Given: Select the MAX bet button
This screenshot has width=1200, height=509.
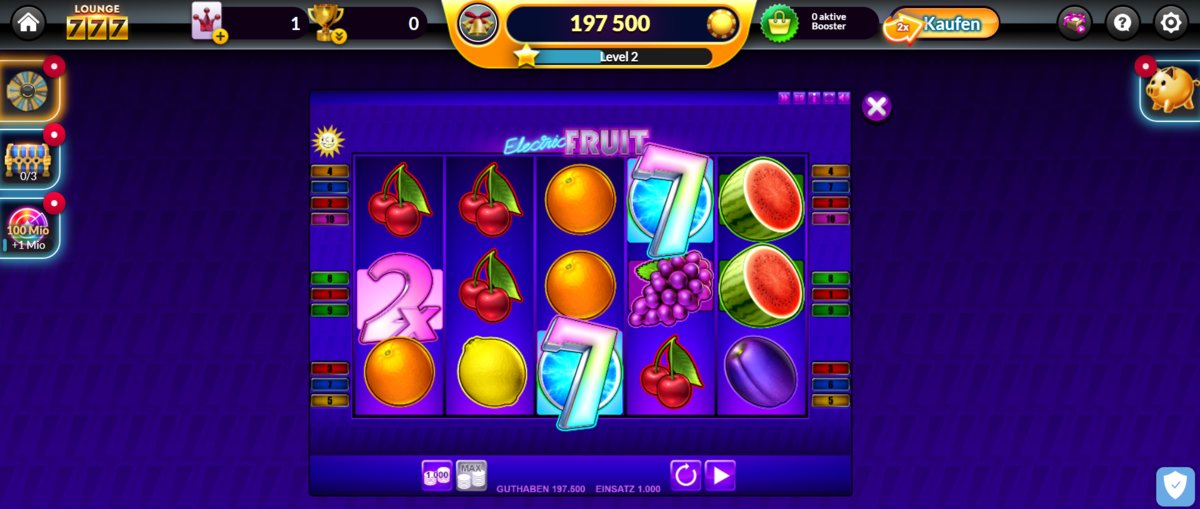Looking at the screenshot, I should [x=471, y=475].
